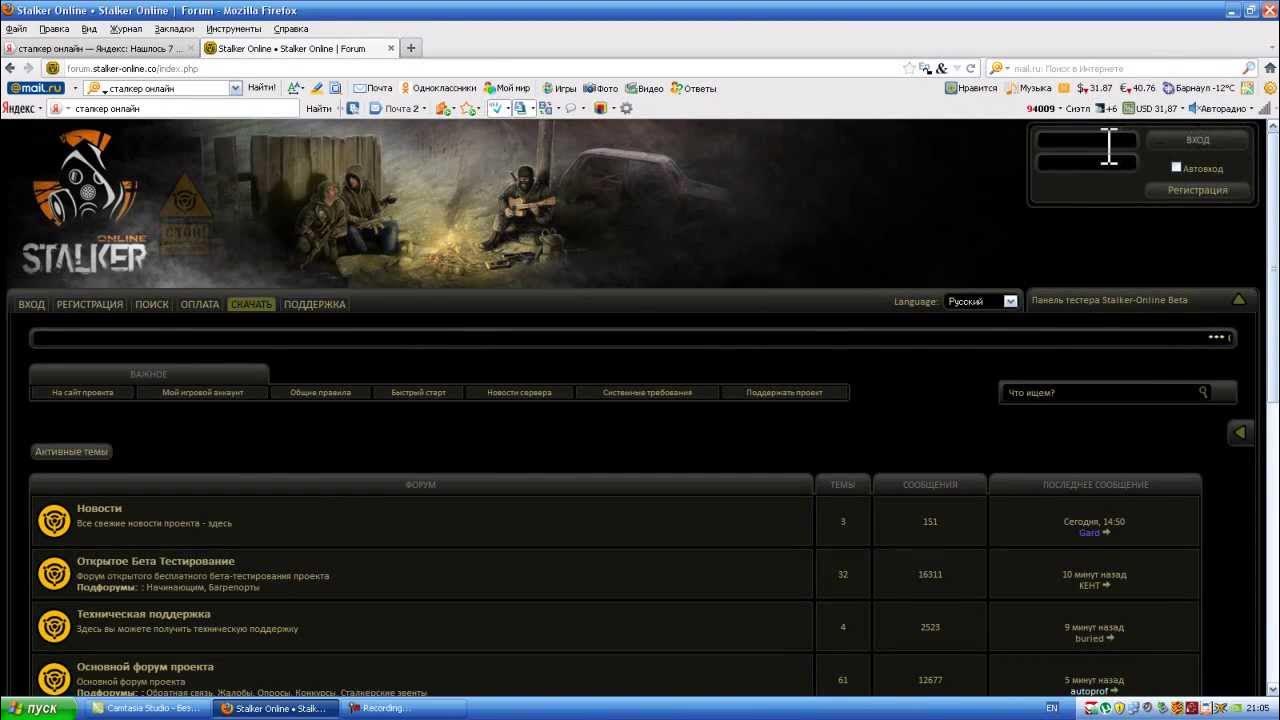Click the uTorrent icon in the system tray

(x=1105, y=708)
